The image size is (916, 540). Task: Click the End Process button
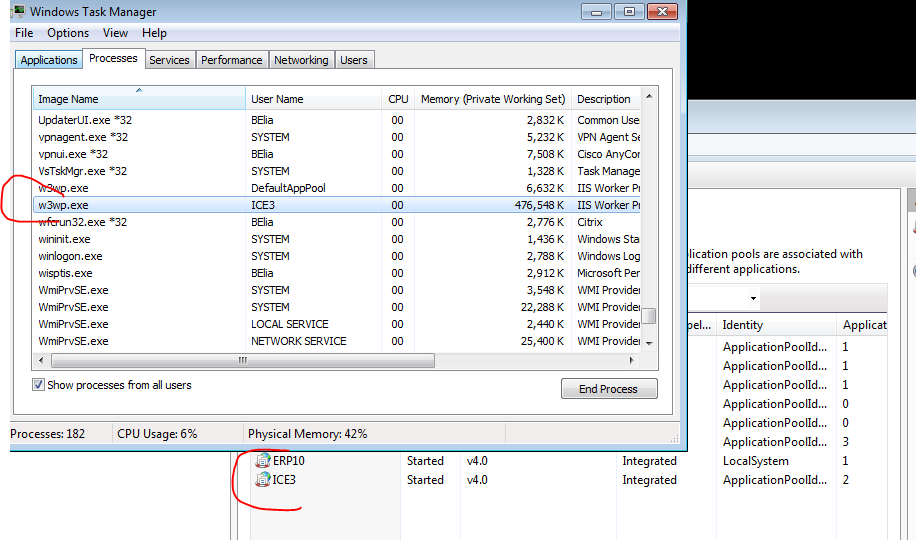point(609,389)
